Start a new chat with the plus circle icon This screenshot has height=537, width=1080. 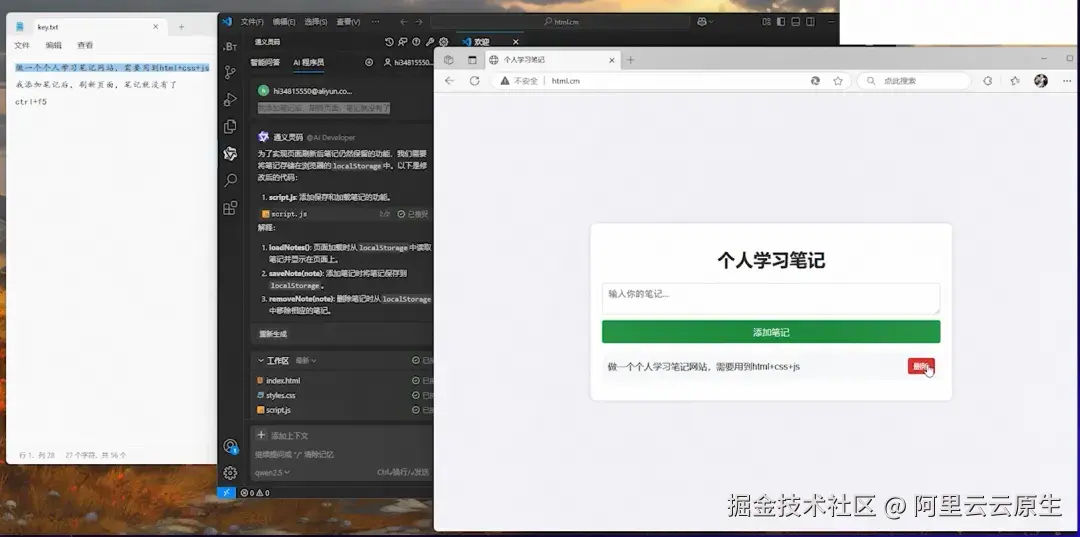369,62
